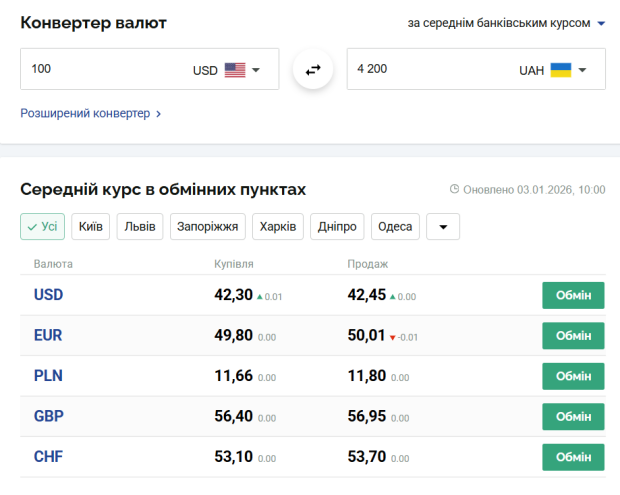Click the clock icon beside update time

coord(454,189)
